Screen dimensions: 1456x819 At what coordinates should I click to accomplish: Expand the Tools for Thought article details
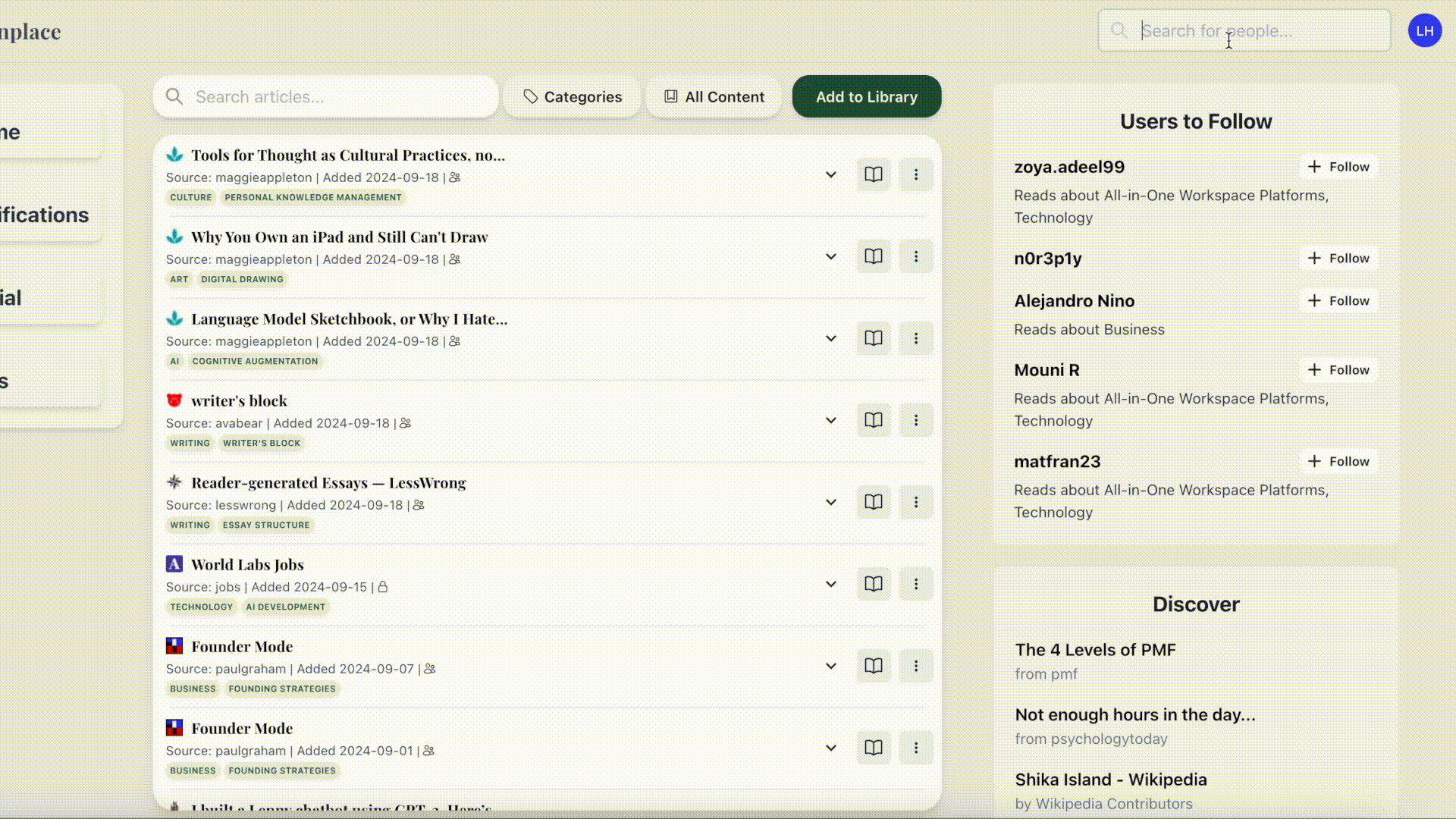click(x=830, y=174)
